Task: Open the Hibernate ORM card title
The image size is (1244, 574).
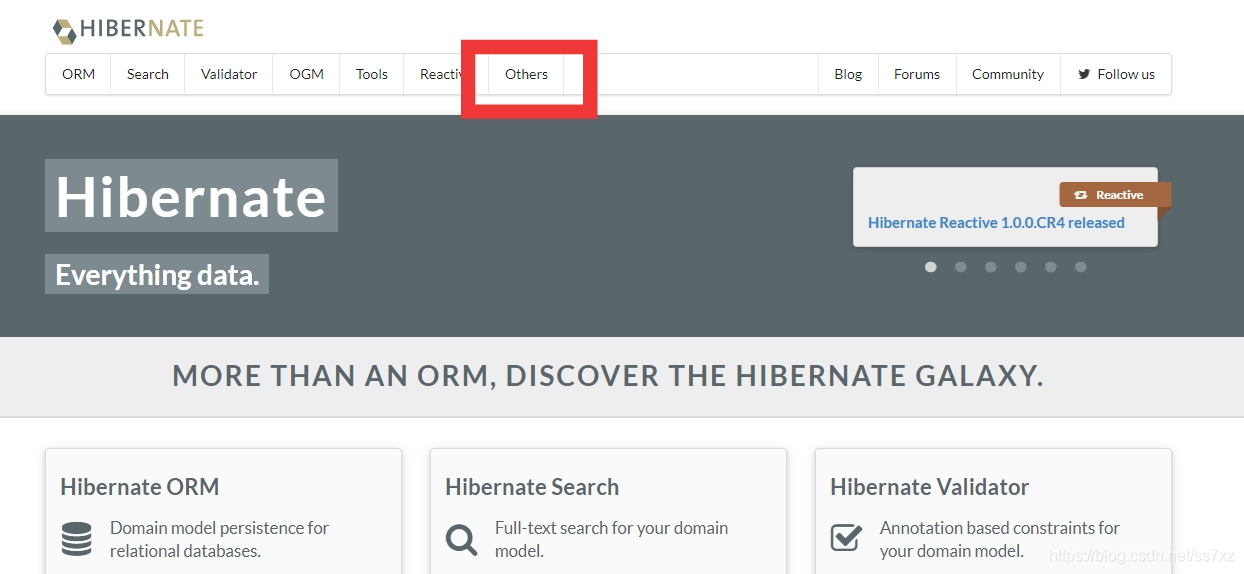Action: [140, 487]
